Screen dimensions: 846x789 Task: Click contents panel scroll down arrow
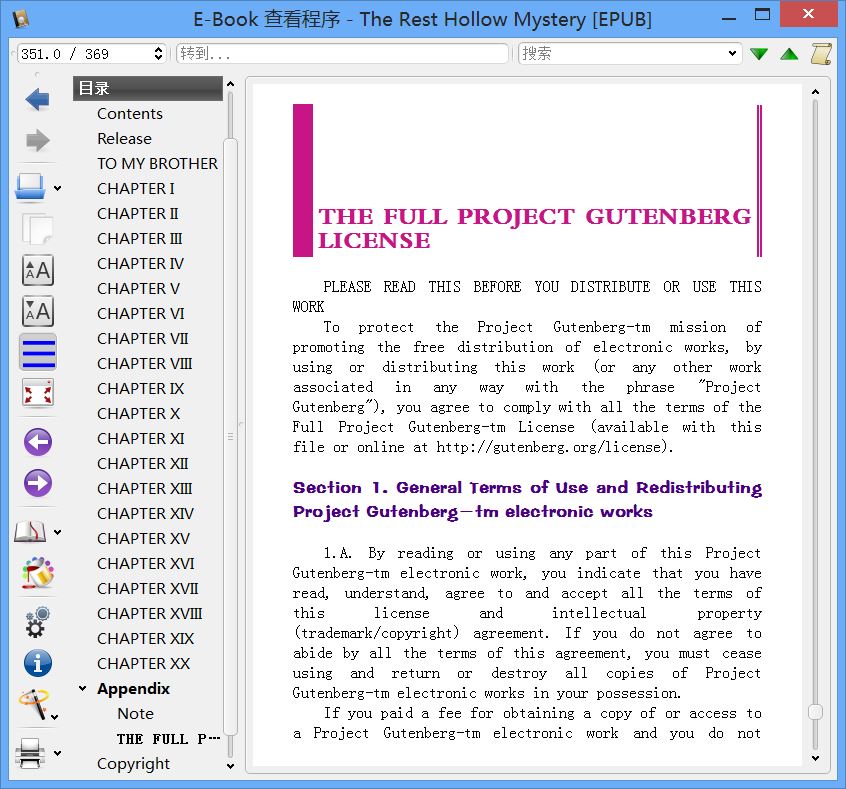click(x=230, y=766)
